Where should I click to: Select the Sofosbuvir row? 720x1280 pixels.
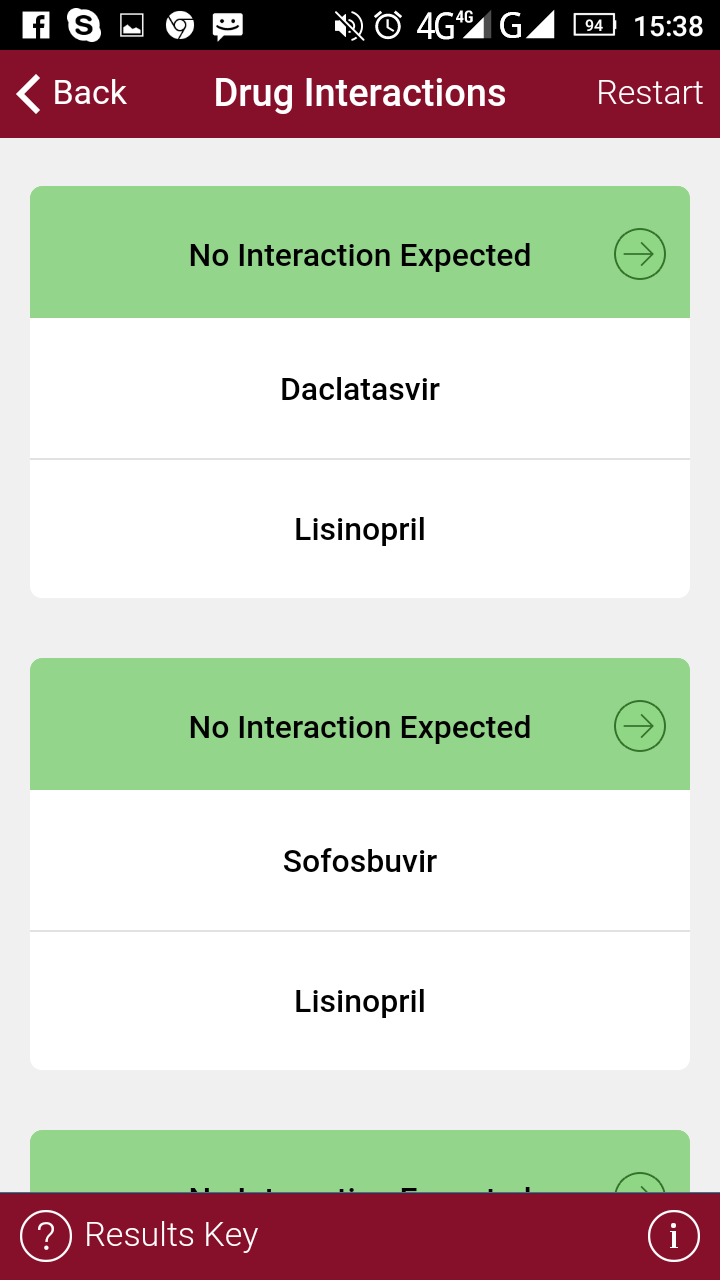(360, 861)
